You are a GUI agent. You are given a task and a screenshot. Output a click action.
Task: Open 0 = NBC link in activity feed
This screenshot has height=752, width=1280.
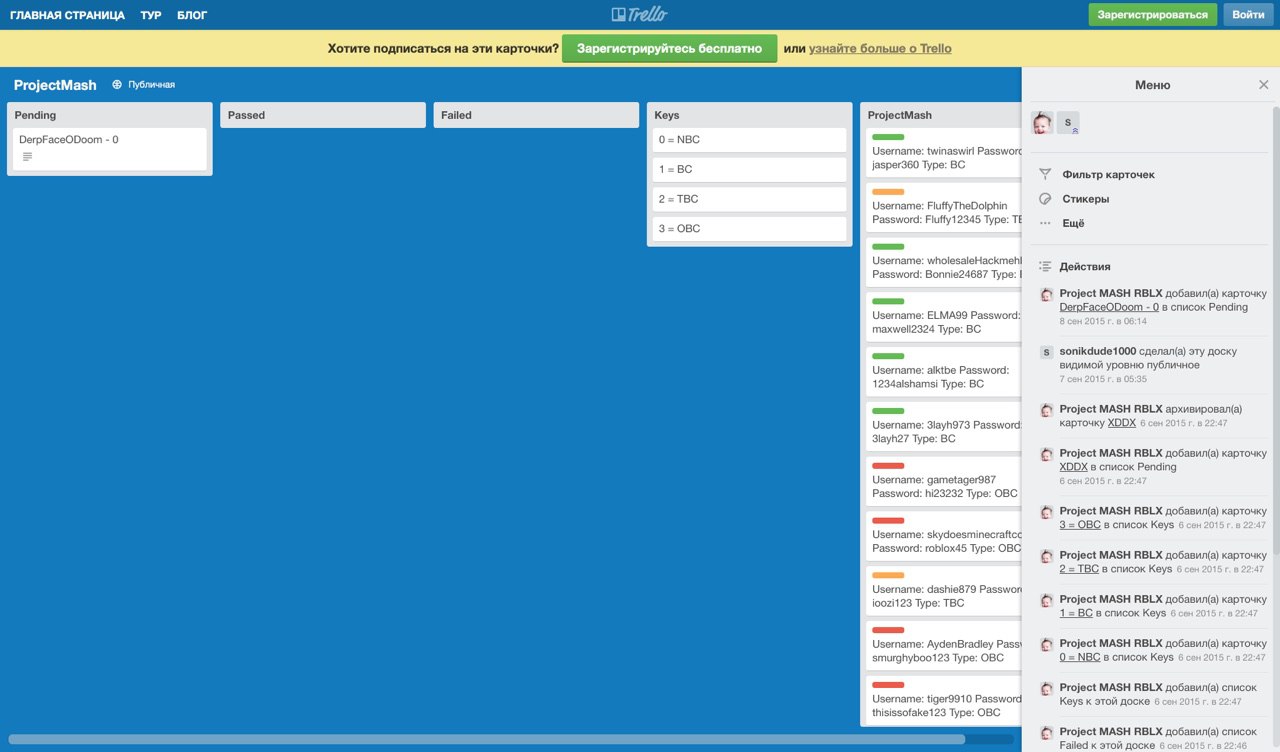(x=1080, y=657)
